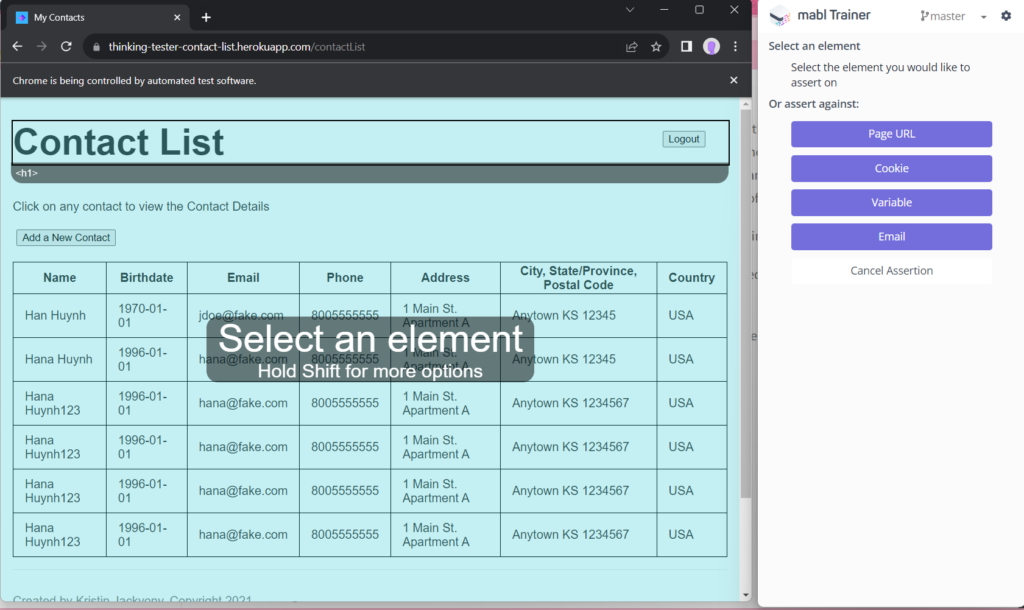This screenshot has height=610, width=1024.
Task: Bookmark this page with the star icon
Action: tap(656, 47)
